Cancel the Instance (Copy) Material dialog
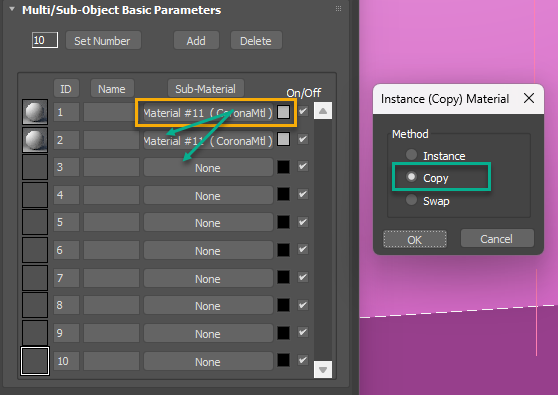The image size is (558, 395). tap(497, 238)
